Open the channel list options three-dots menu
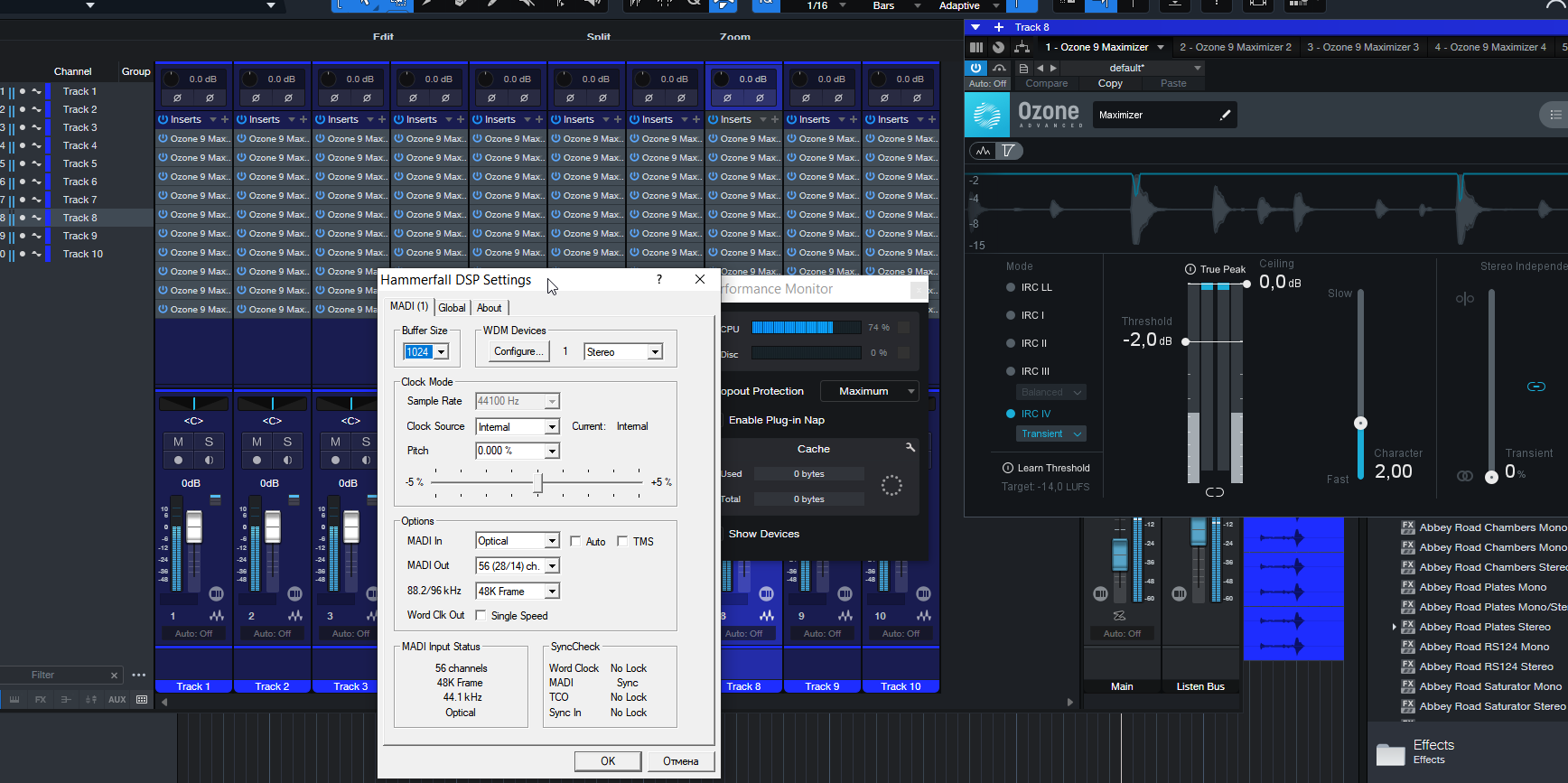The height and width of the screenshot is (783, 1568). click(138, 675)
